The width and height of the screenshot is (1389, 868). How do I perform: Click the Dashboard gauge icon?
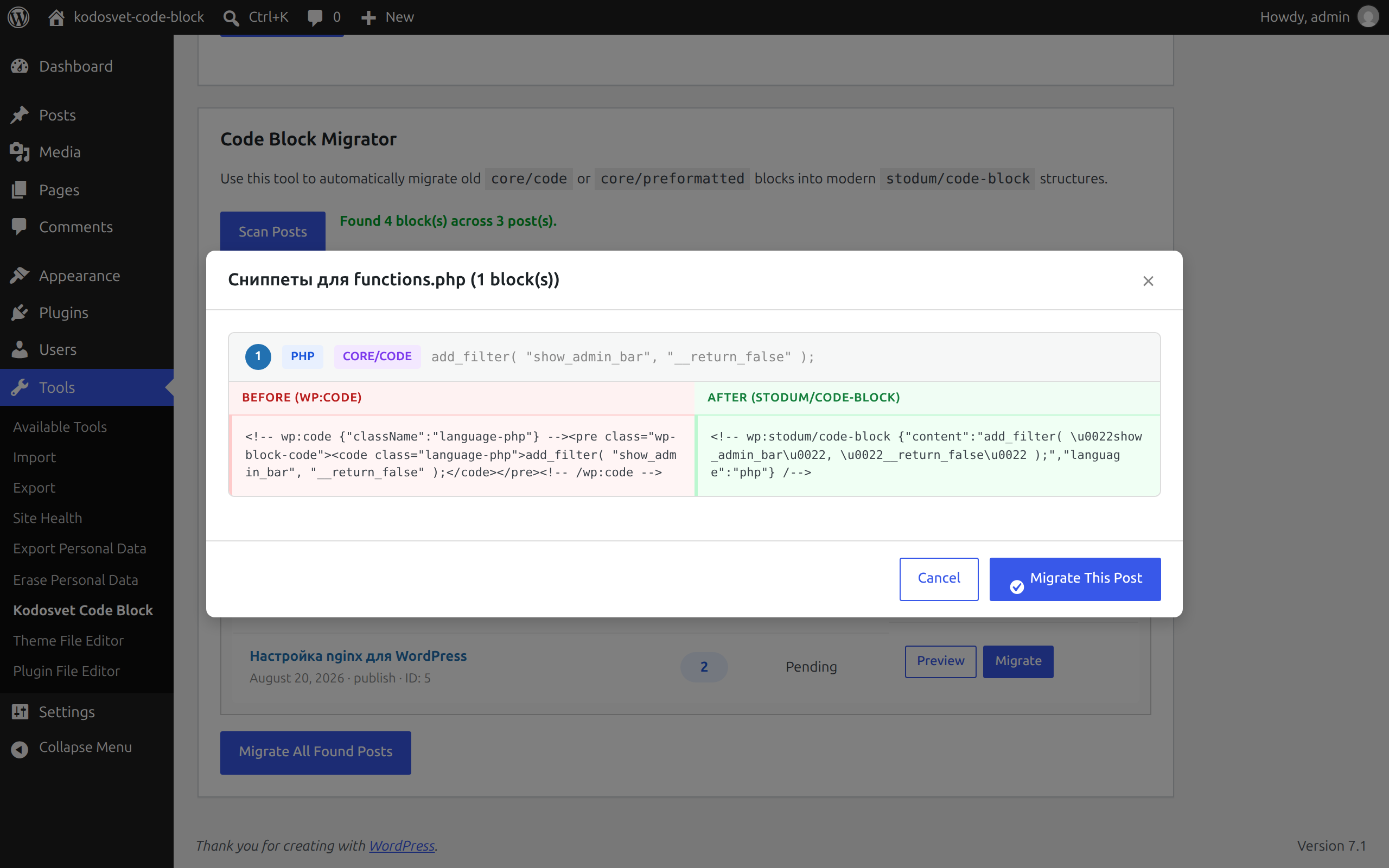[20, 66]
